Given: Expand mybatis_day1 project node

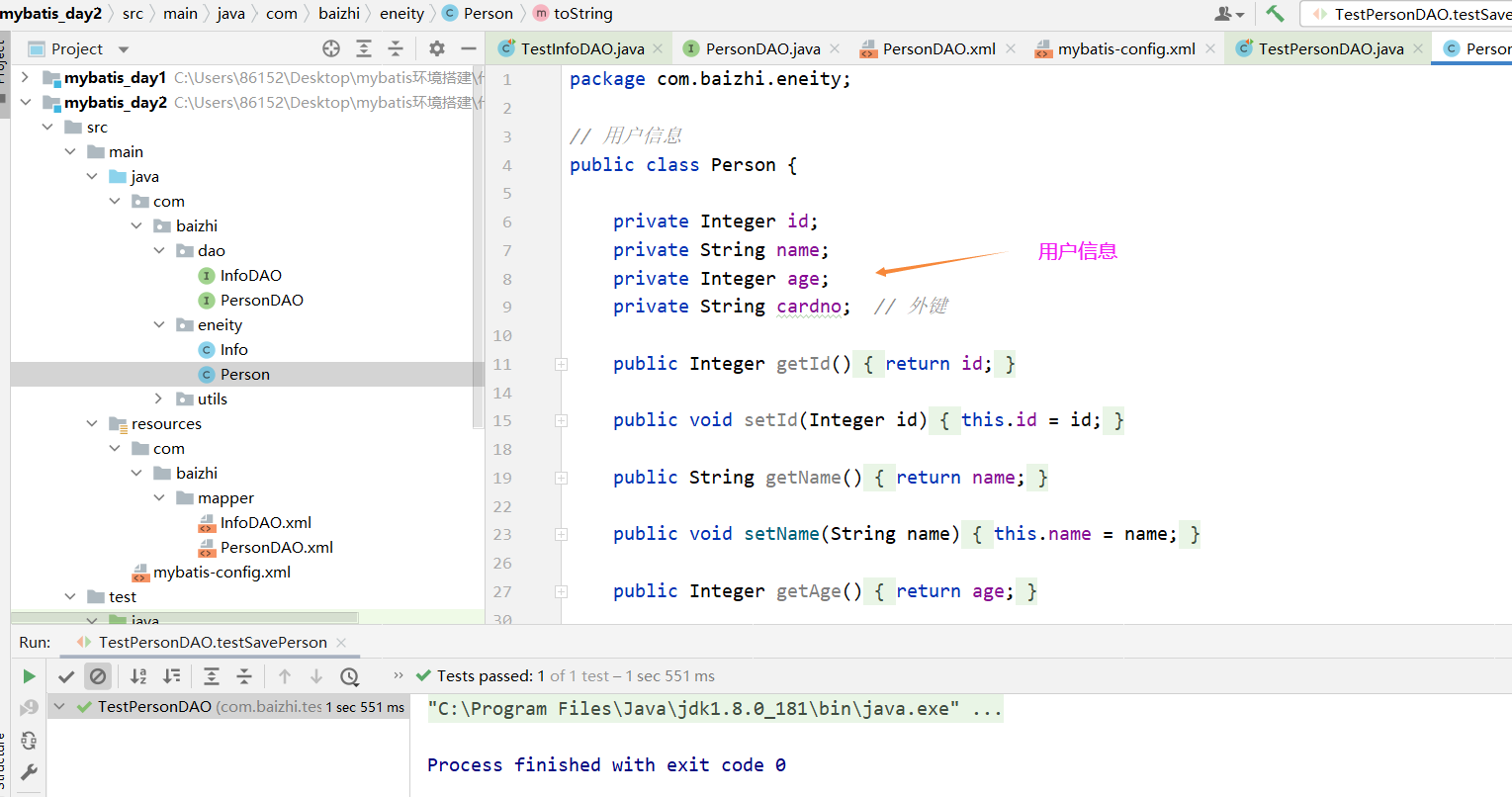Looking at the screenshot, I should tap(25, 77).
